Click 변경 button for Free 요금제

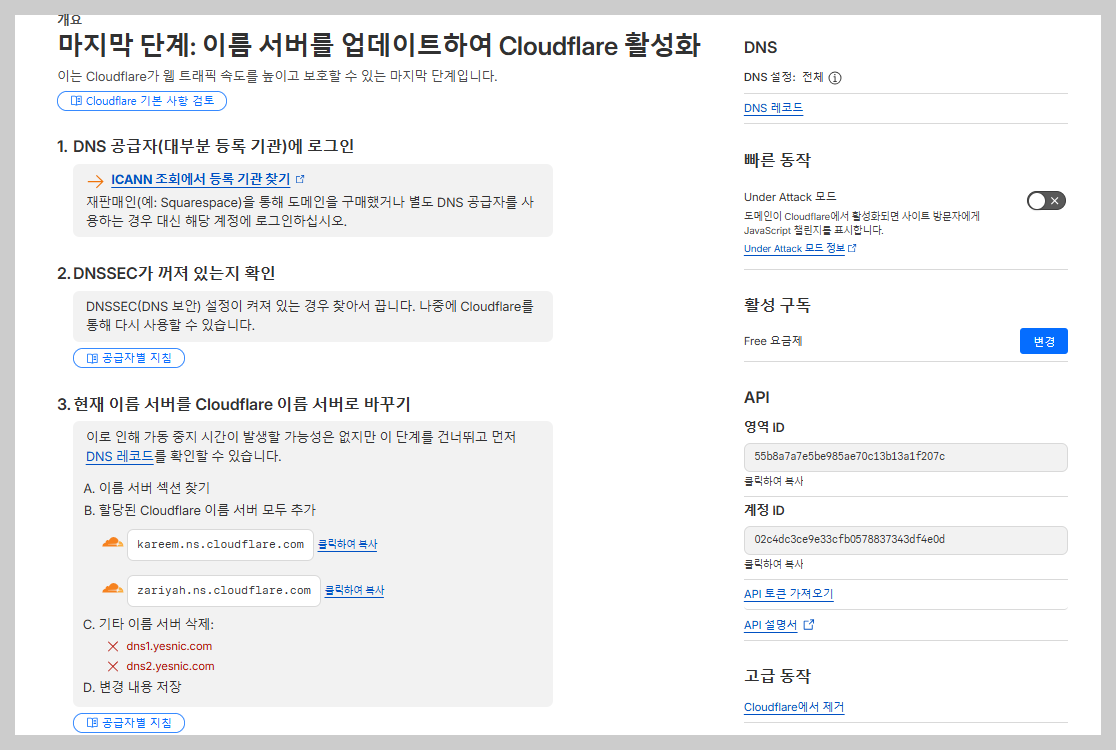pos(1043,341)
